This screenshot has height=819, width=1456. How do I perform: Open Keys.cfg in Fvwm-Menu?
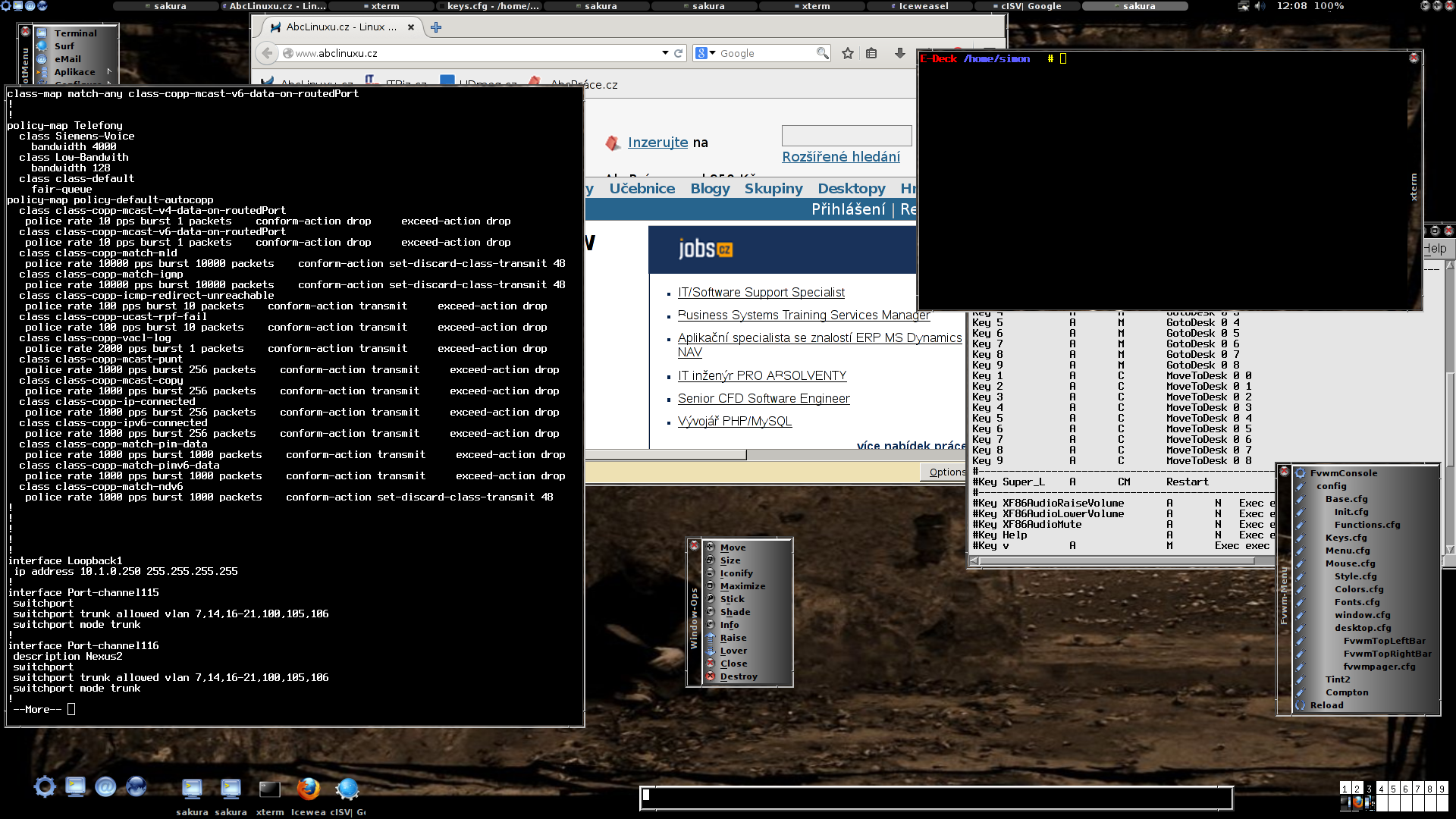point(1346,538)
